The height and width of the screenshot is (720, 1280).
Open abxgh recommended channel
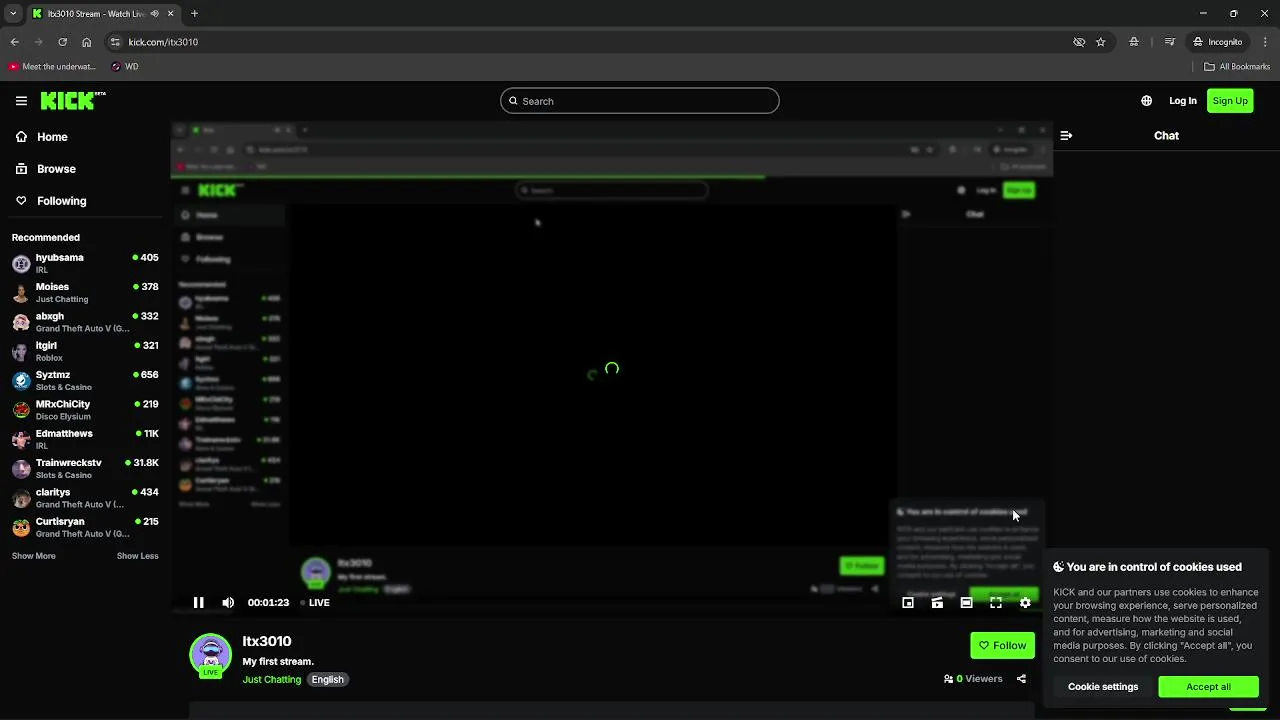tap(85, 322)
